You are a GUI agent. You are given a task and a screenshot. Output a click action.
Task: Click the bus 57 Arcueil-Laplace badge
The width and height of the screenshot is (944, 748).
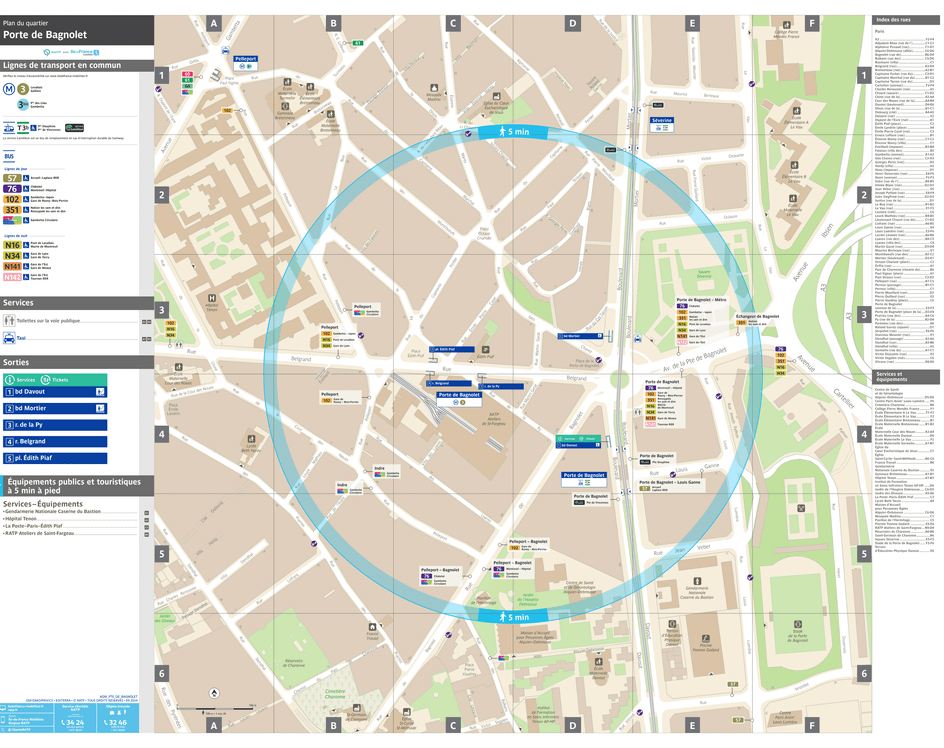click(x=11, y=178)
